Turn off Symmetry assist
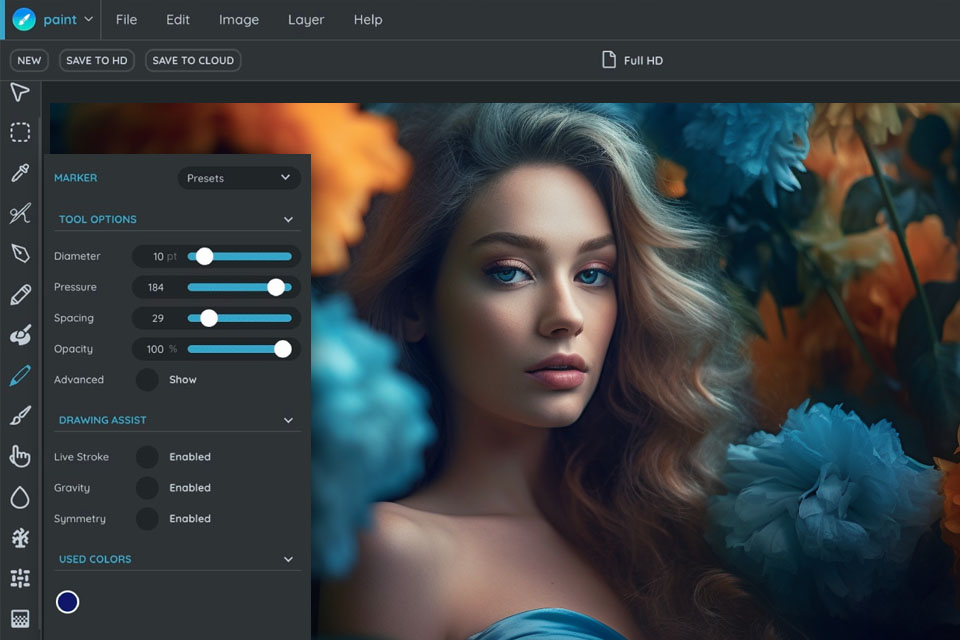The height and width of the screenshot is (640, 960). pos(147,518)
